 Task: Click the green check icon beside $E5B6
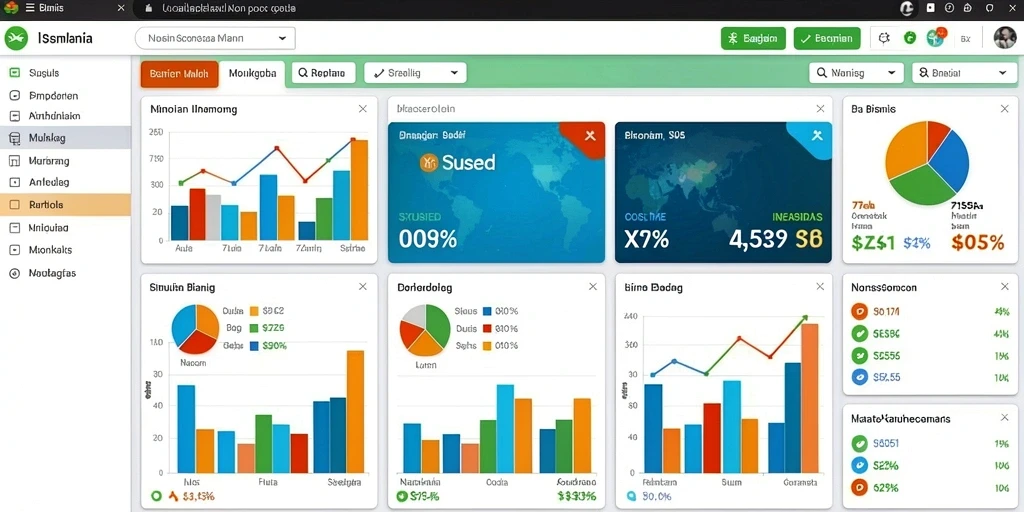tap(860, 334)
